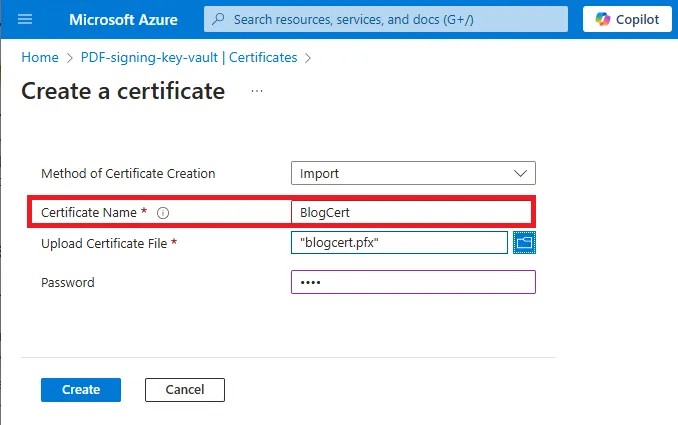Click the Upload Certificate File text box
The width and height of the screenshot is (678, 425).
399,243
